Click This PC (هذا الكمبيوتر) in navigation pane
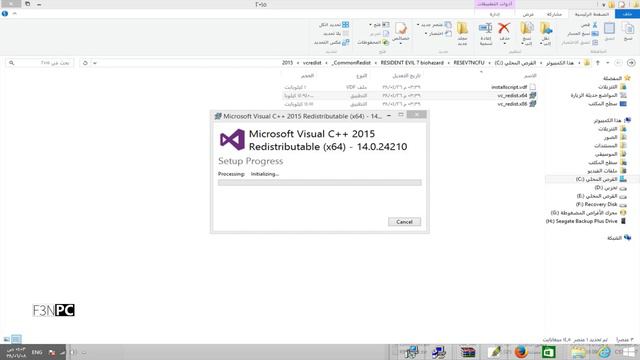 pos(612,120)
